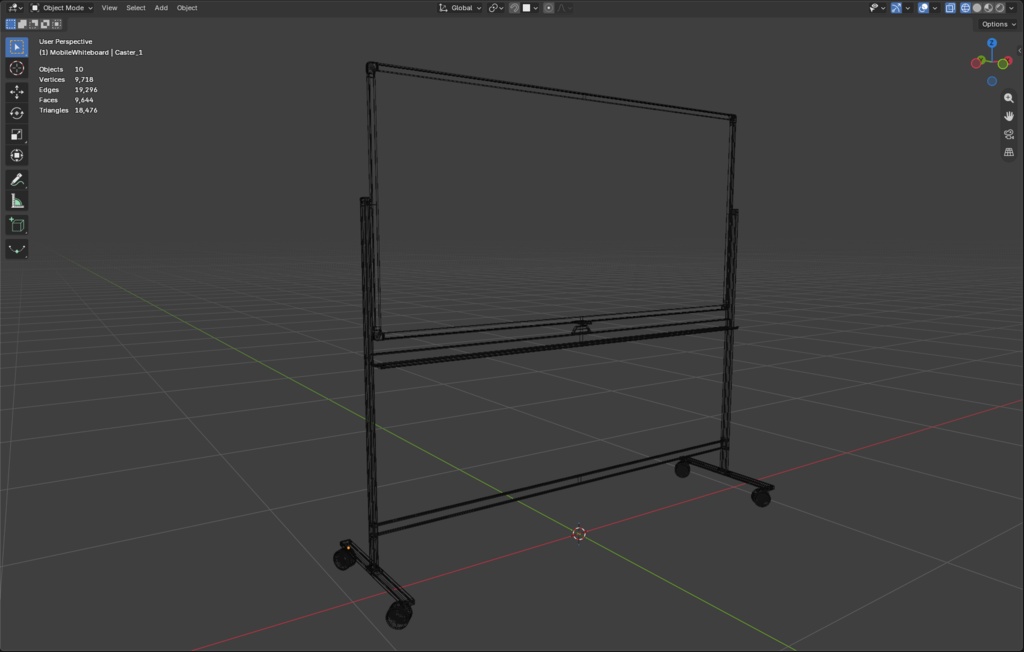Click the Z axis on navigation gizmo
Image resolution: width=1024 pixels, height=652 pixels.
click(x=992, y=43)
